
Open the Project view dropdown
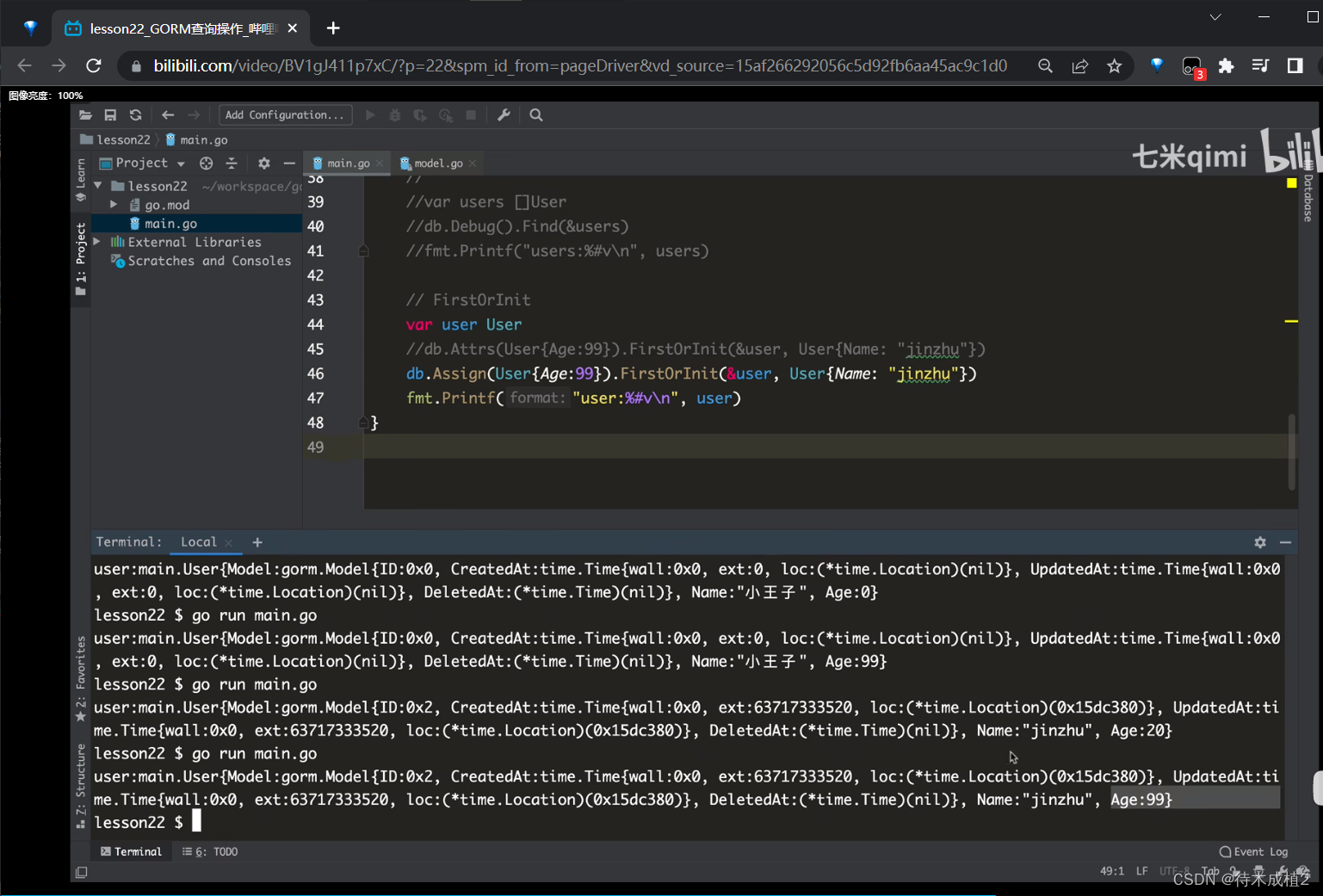[x=143, y=164]
